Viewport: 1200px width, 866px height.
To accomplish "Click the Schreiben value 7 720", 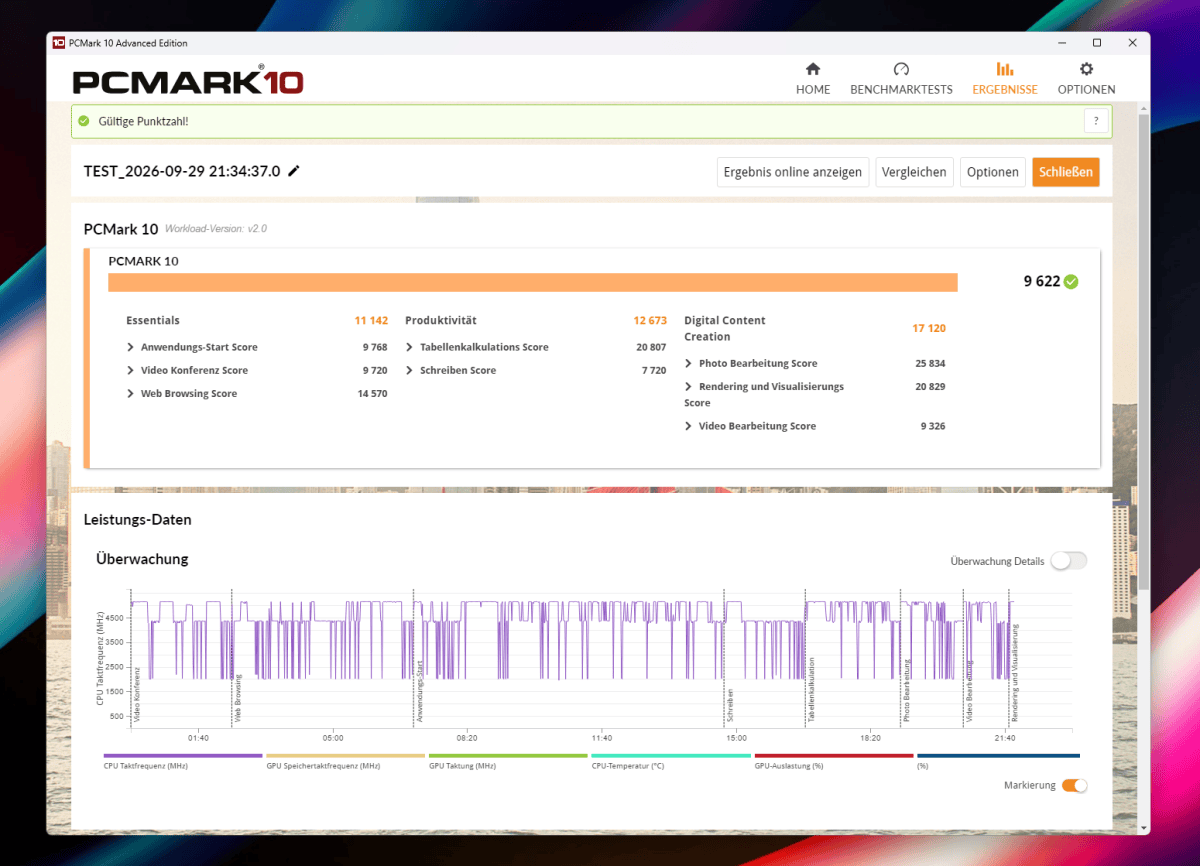I will pyautogui.click(x=654, y=370).
